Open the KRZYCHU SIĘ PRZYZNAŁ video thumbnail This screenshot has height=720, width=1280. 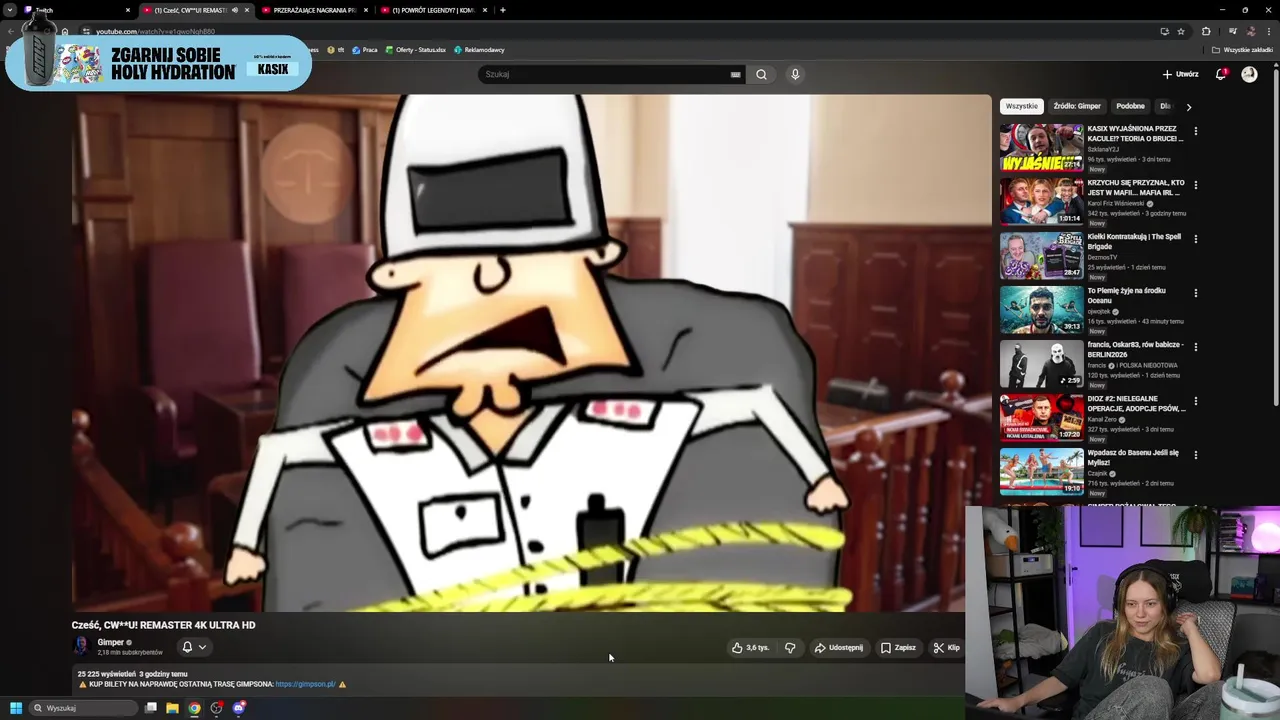click(1041, 202)
